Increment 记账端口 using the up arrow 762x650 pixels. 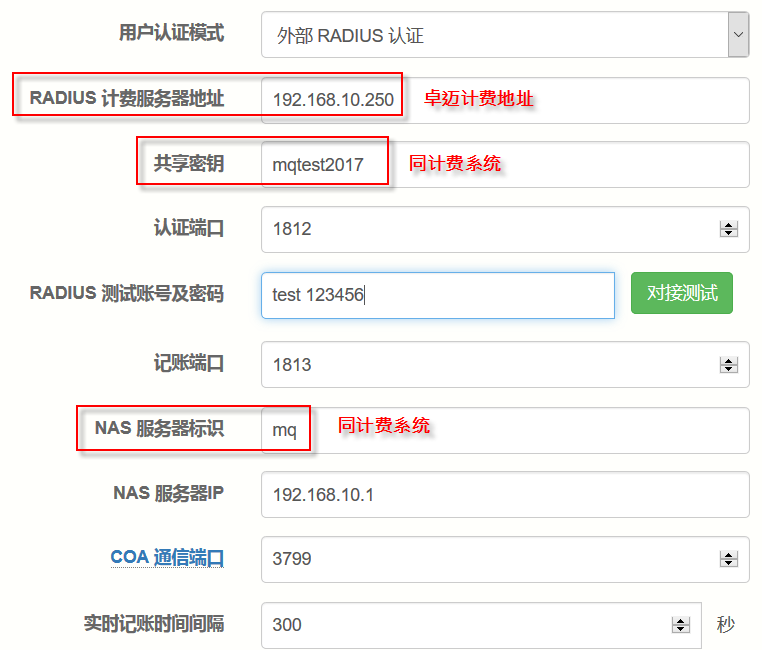[728, 361]
